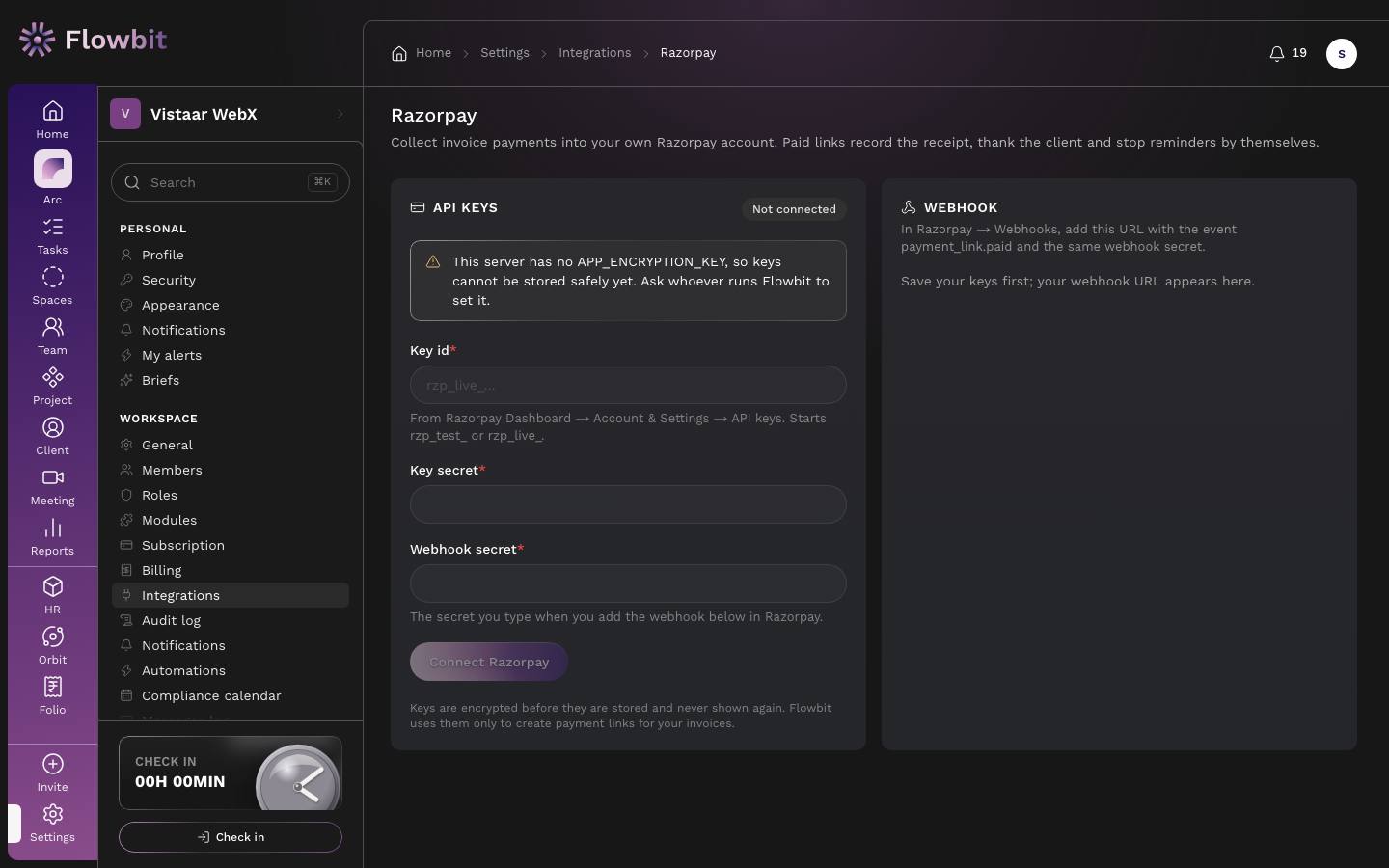
Task: Open Project section icon
Action: 53,378
